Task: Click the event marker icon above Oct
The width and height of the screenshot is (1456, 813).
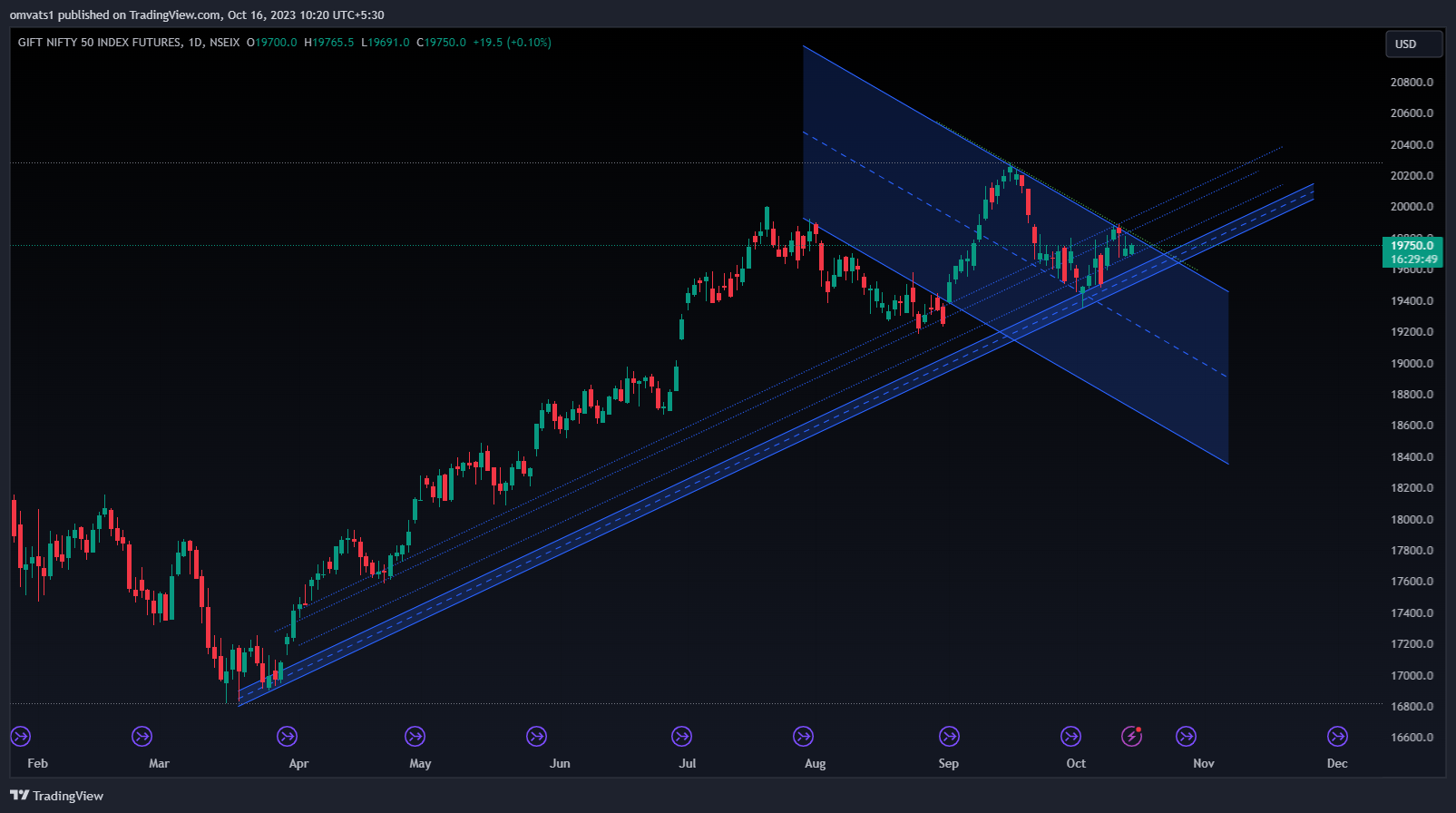Action: 1070,736
